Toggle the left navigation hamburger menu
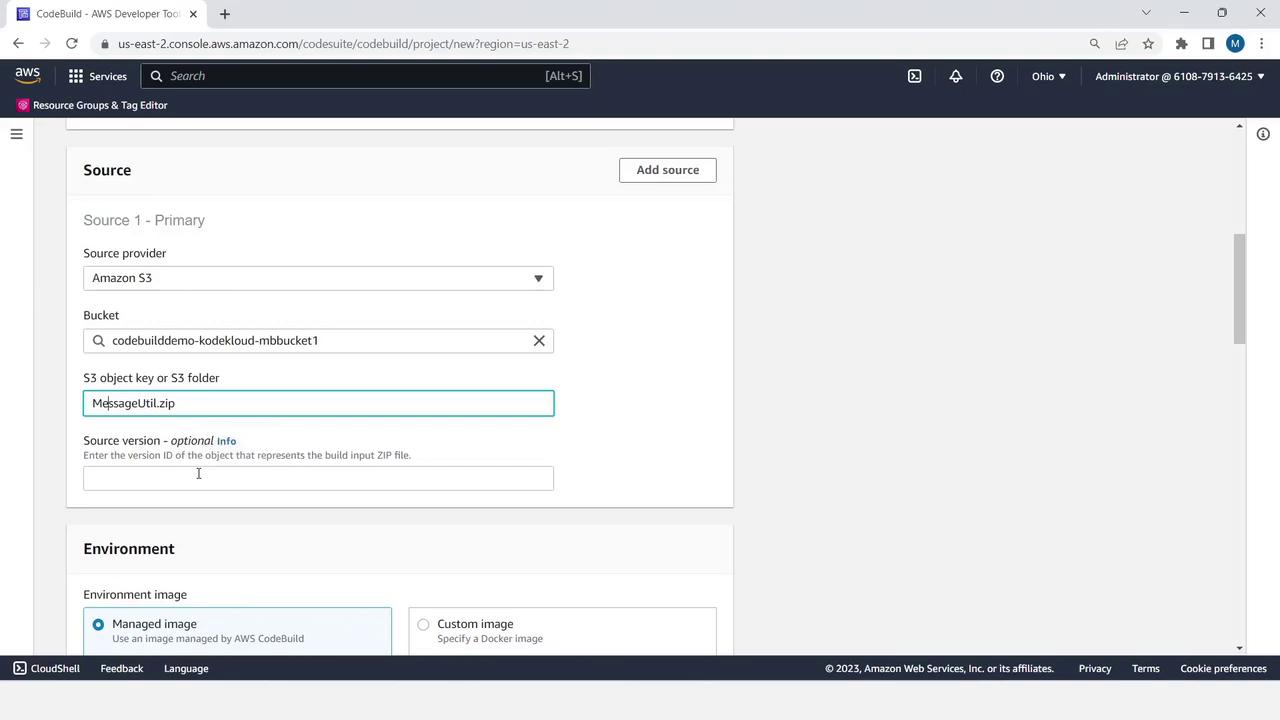Image resolution: width=1280 pixels, height=720 pixels. (16, 134)
